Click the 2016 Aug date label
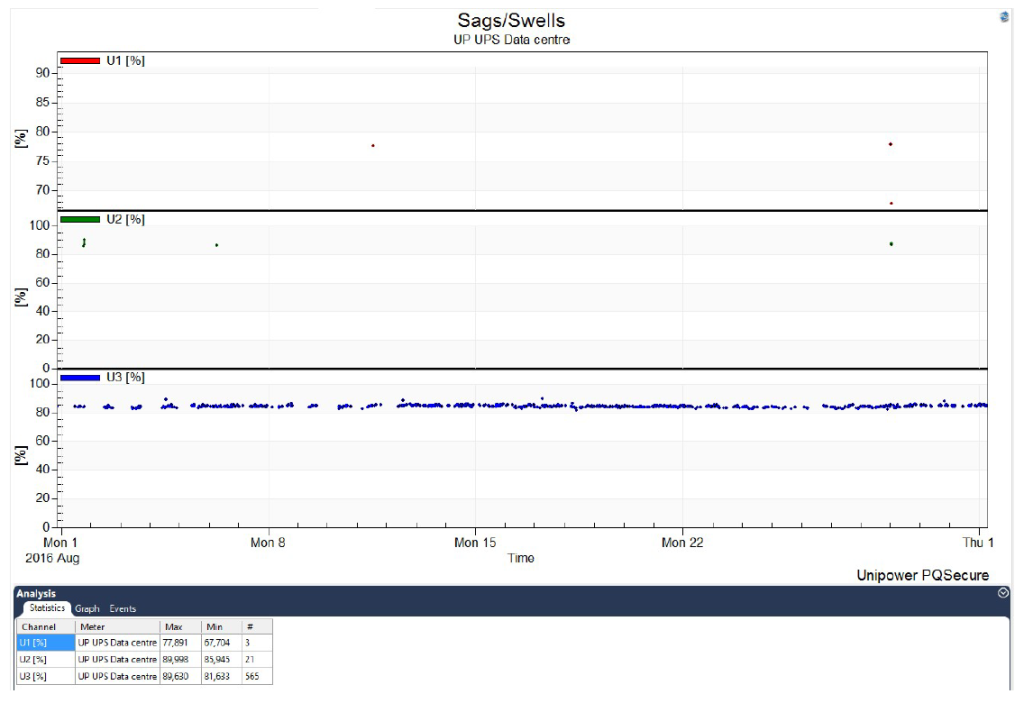The image size is (1024, 703). tap(52, 559)
